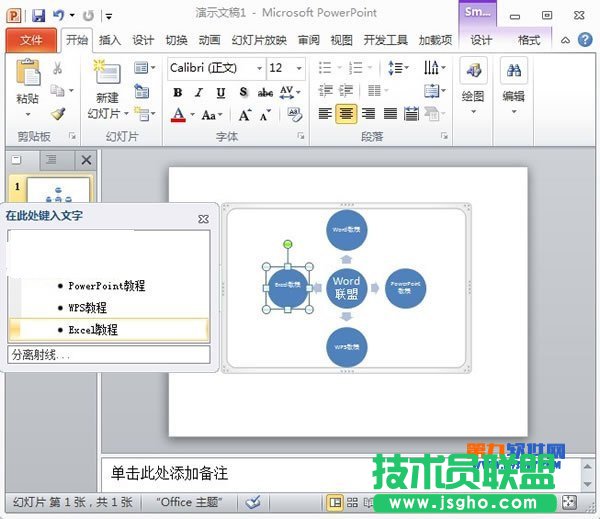Toggle Underline formatting
Viewport: 600px width, 519px height.
click(x=221, y=92)
